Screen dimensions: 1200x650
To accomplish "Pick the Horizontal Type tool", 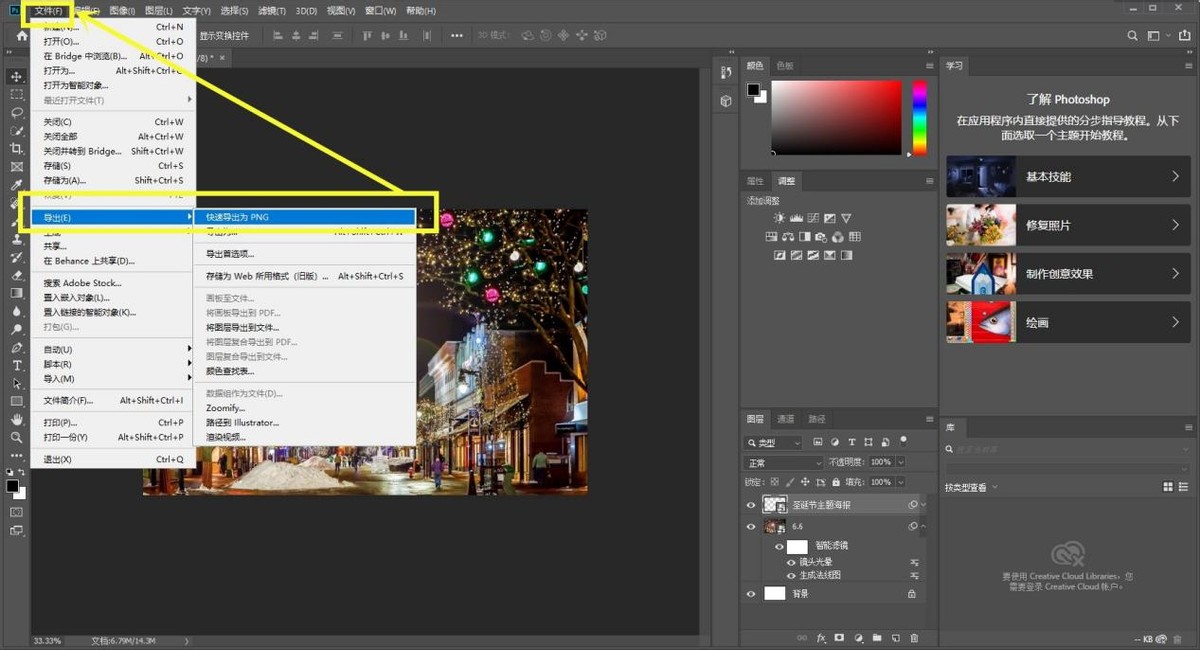I will [17, 366].
